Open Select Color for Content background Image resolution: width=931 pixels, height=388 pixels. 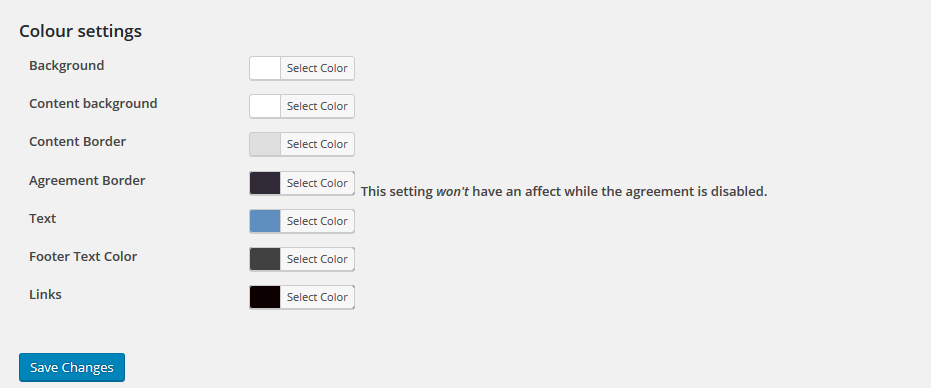(317, 106)
